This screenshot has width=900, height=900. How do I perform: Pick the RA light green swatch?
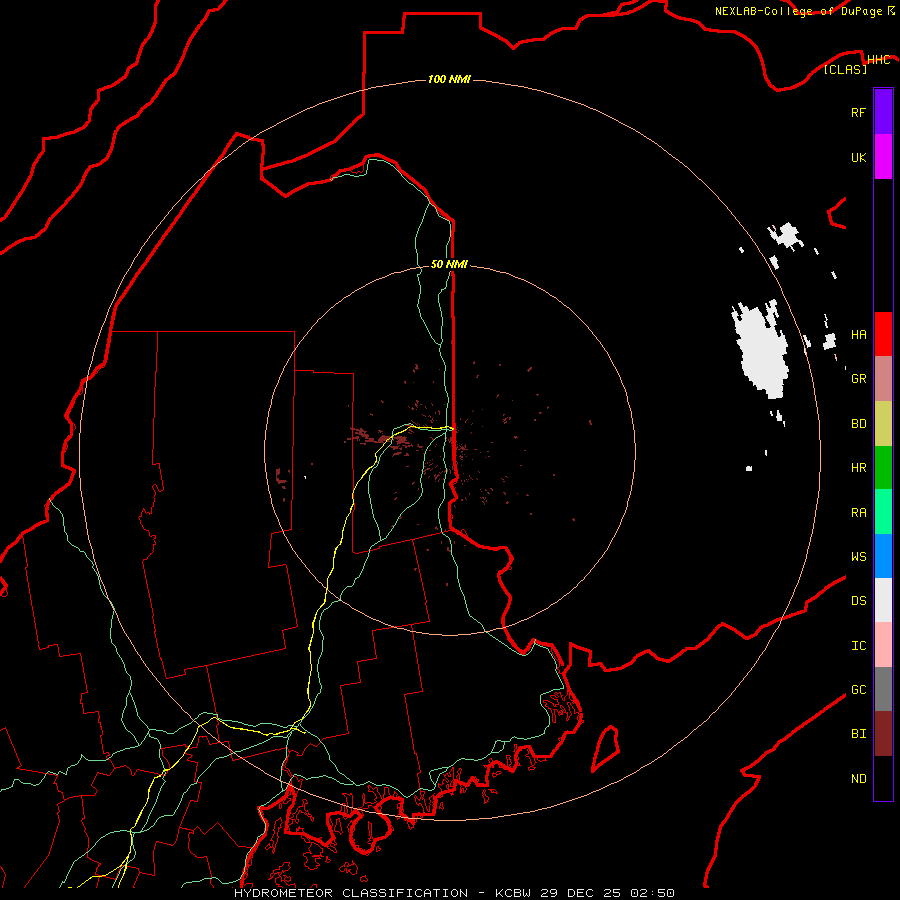coord(883,512)
